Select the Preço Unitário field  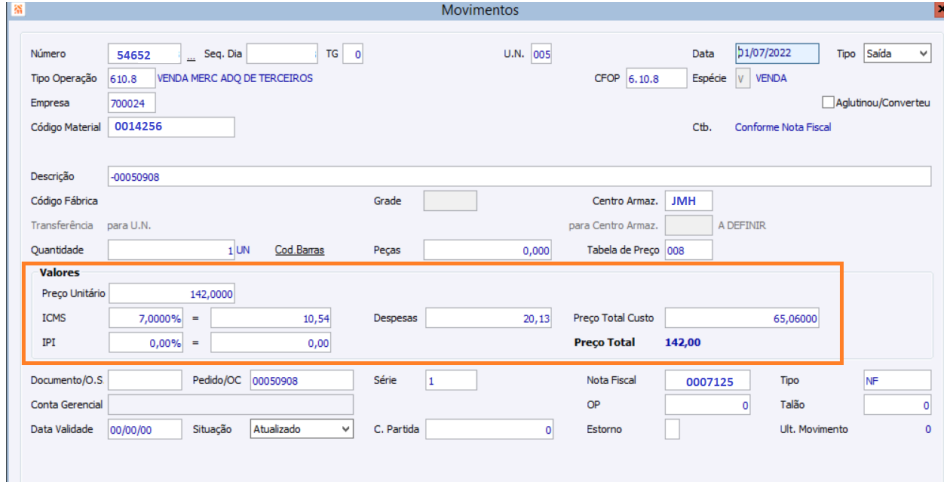point(171,294)
